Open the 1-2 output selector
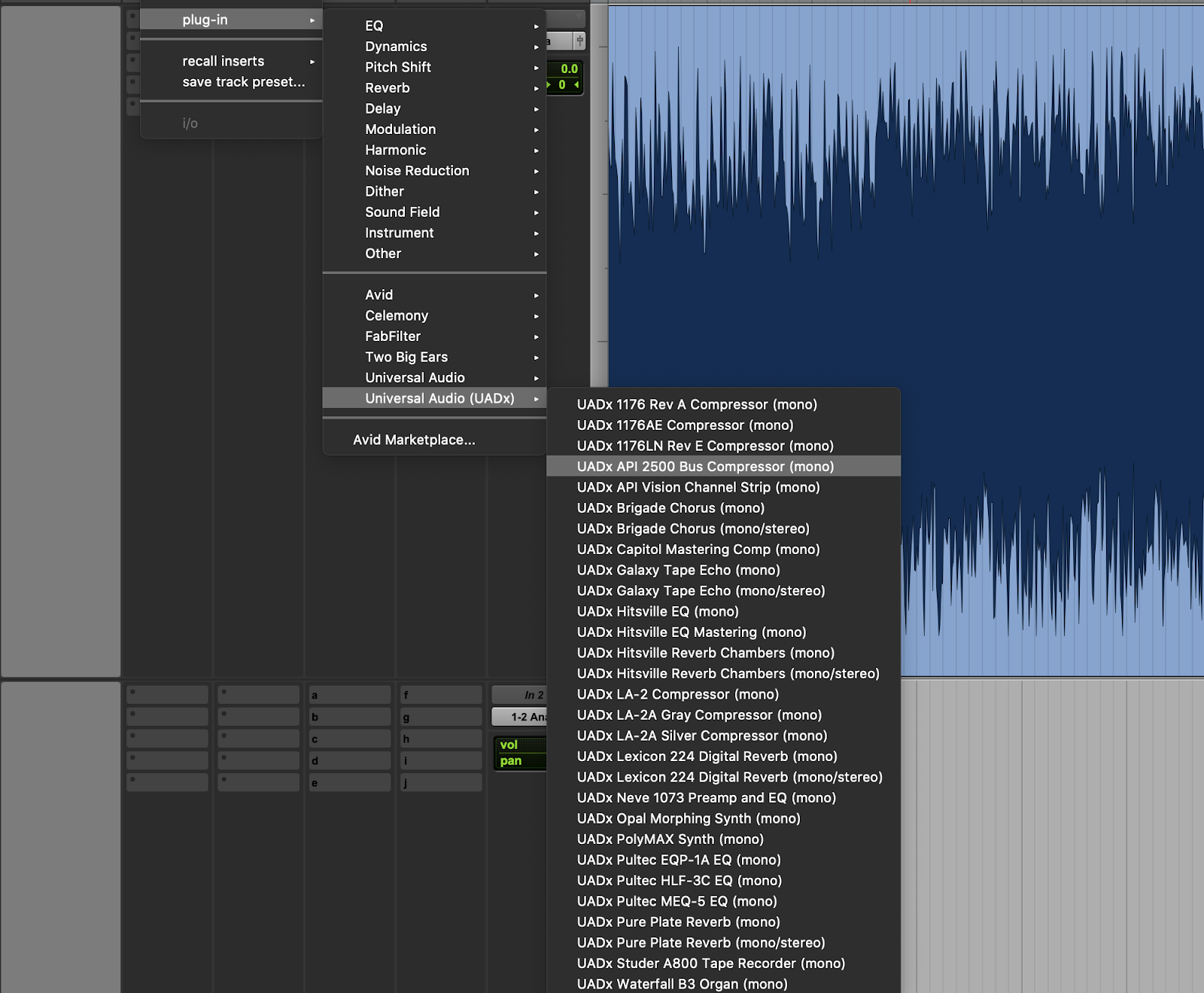The width and height of the screenshot is (1204, 993). [x=519, y=717]
